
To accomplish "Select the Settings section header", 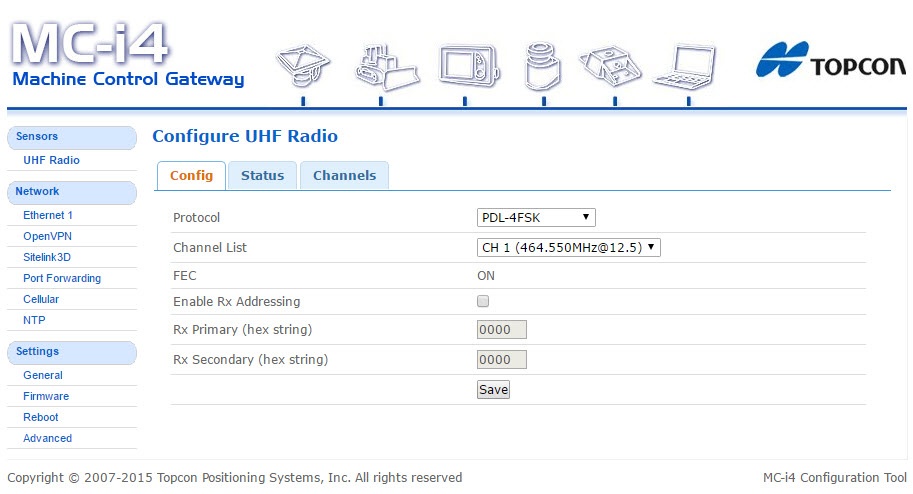I will click(72, 352).
